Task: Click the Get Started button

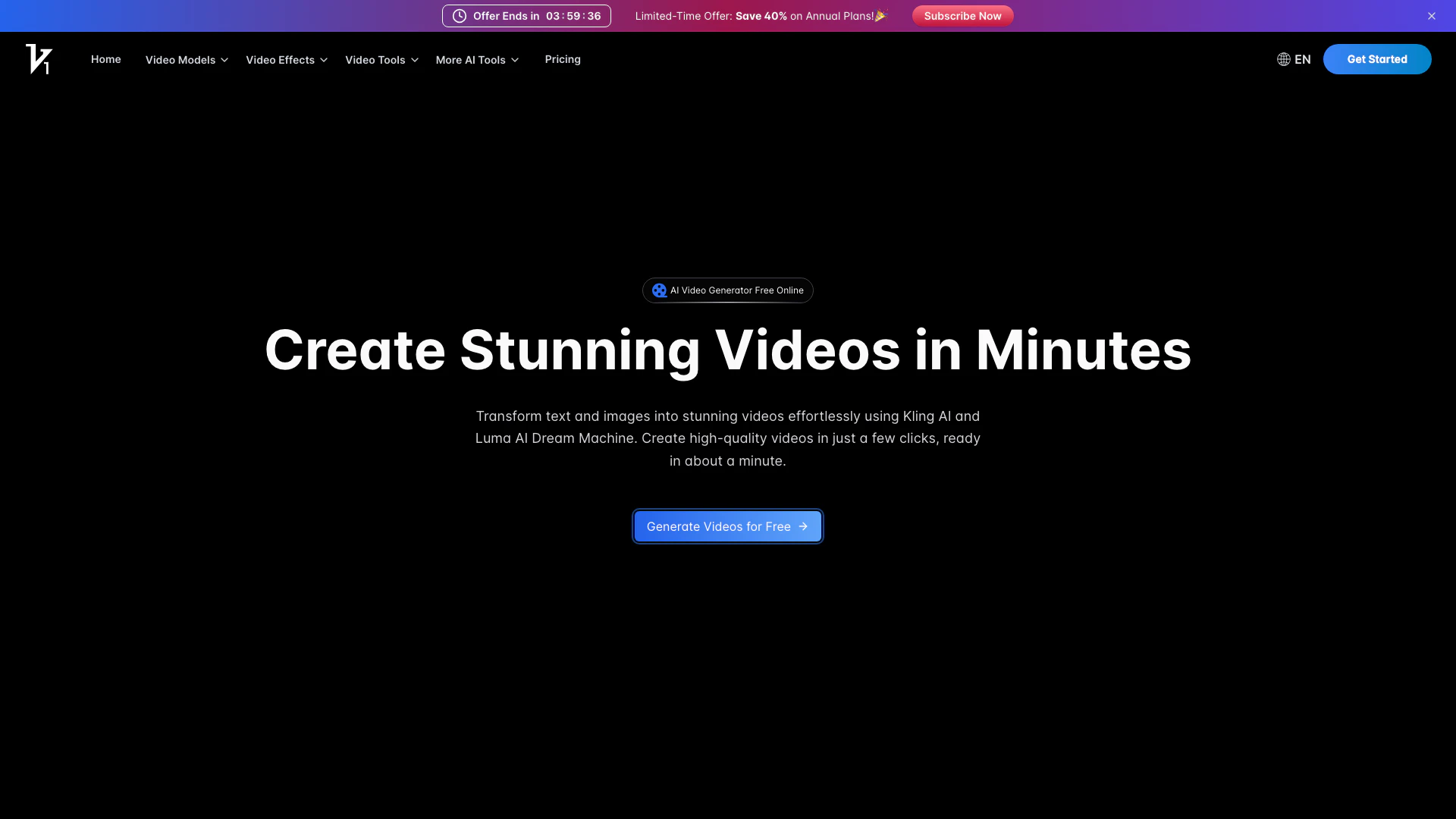Action: 1376,59
